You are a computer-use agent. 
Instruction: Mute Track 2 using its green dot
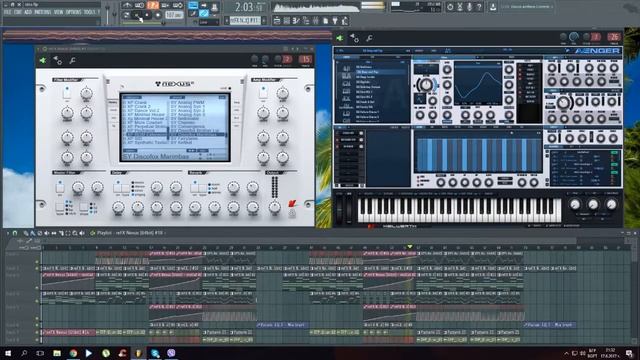tap(37, 268)
